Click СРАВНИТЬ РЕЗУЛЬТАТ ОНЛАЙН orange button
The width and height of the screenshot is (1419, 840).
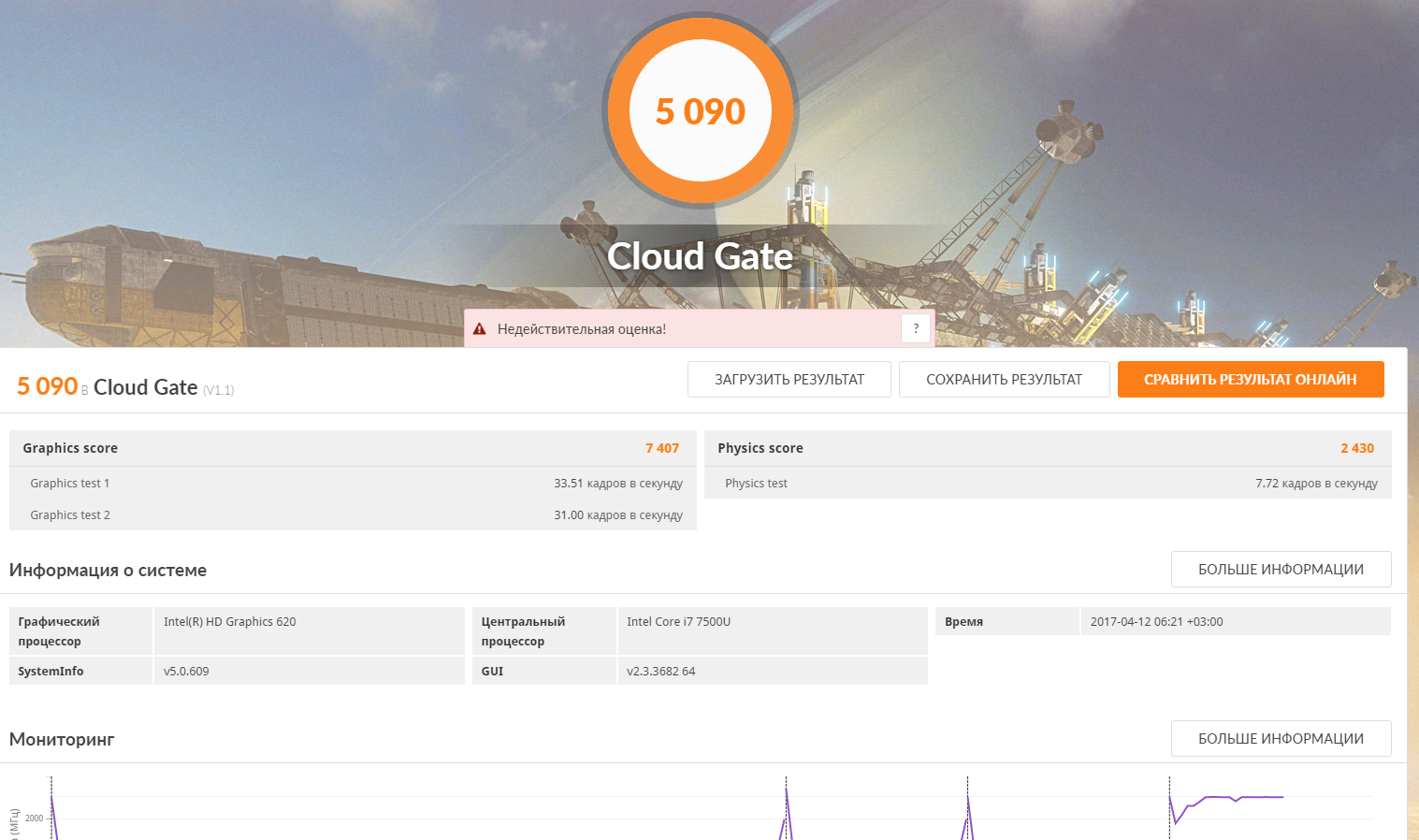tap(1251, 380)
